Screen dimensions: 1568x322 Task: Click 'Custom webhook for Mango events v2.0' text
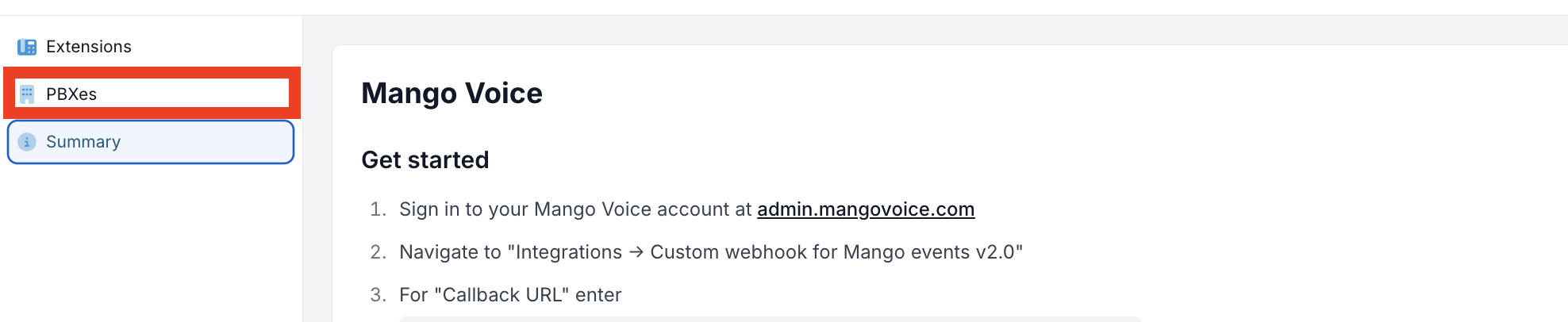[832, 252]
